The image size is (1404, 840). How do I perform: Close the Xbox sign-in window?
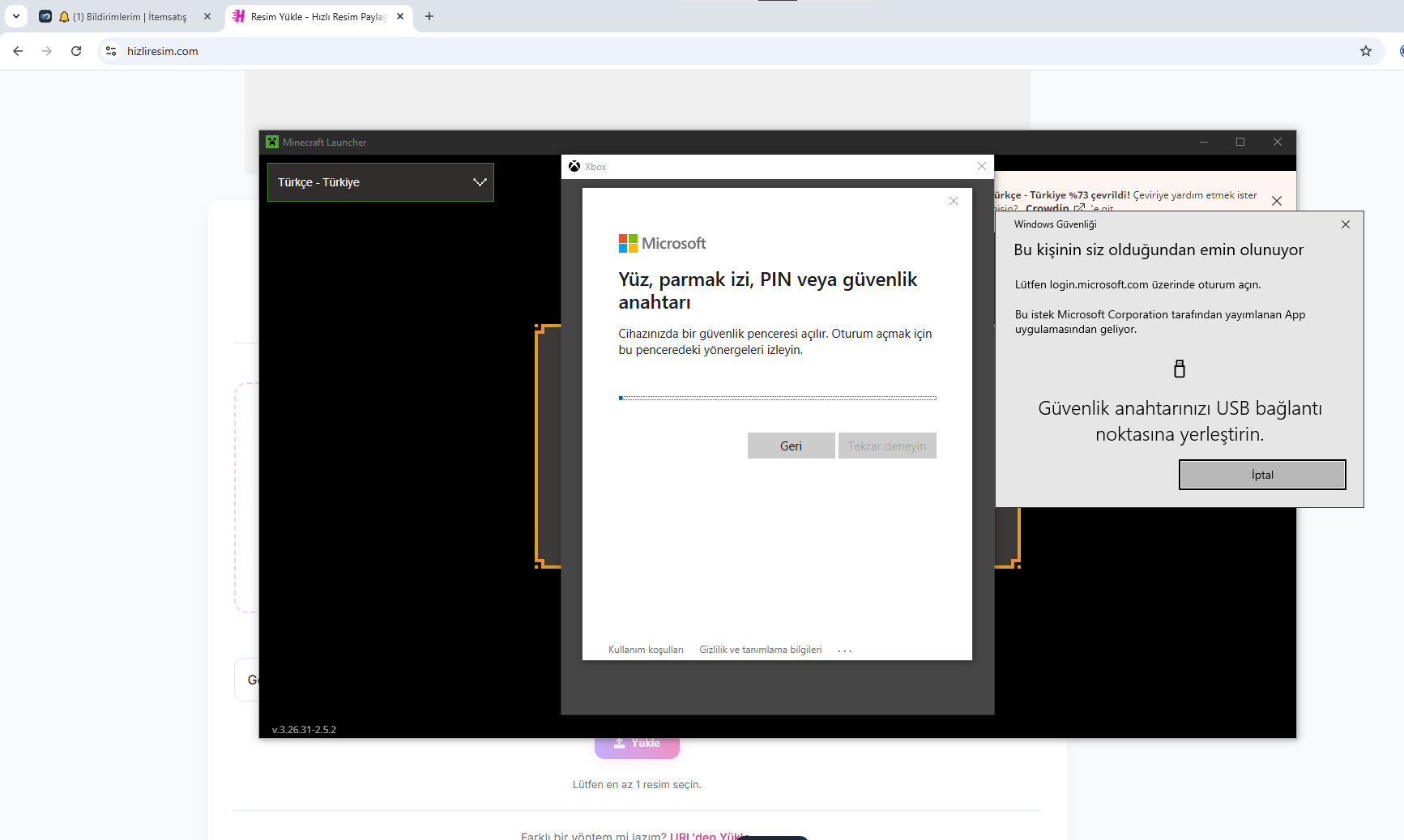(982, 166)
